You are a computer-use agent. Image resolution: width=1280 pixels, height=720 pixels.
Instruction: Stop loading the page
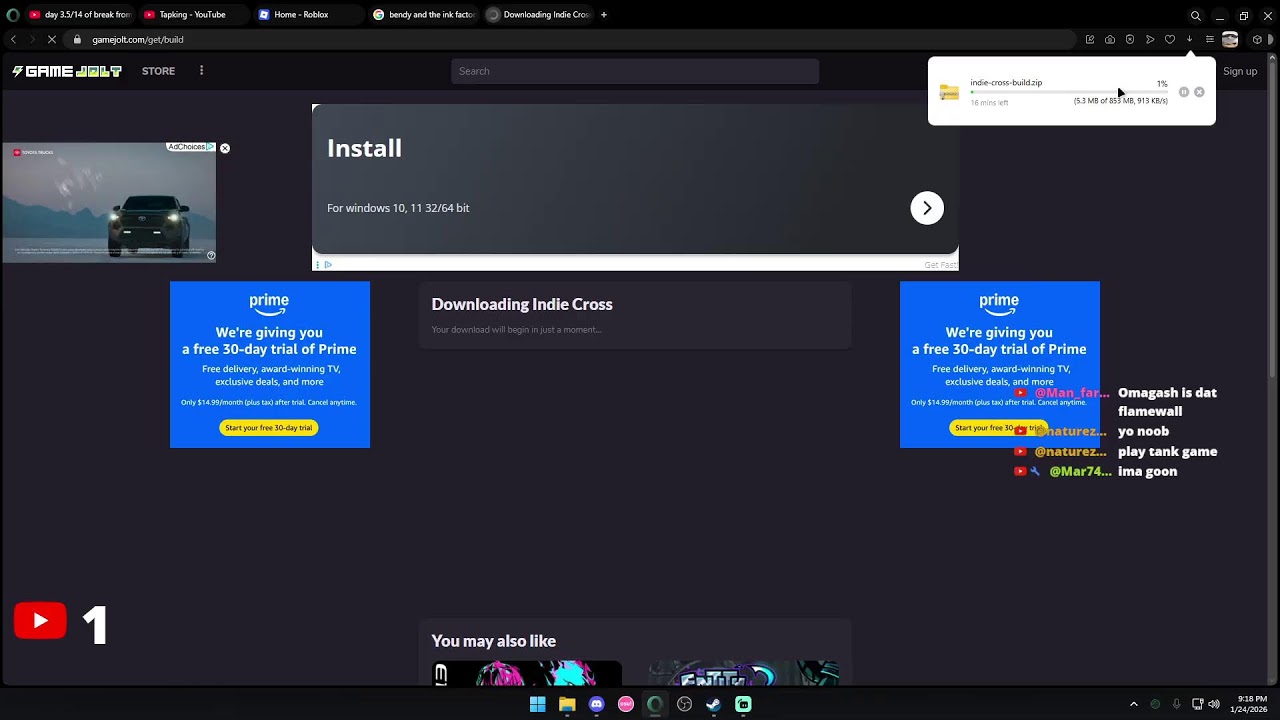tap(52, 40)
